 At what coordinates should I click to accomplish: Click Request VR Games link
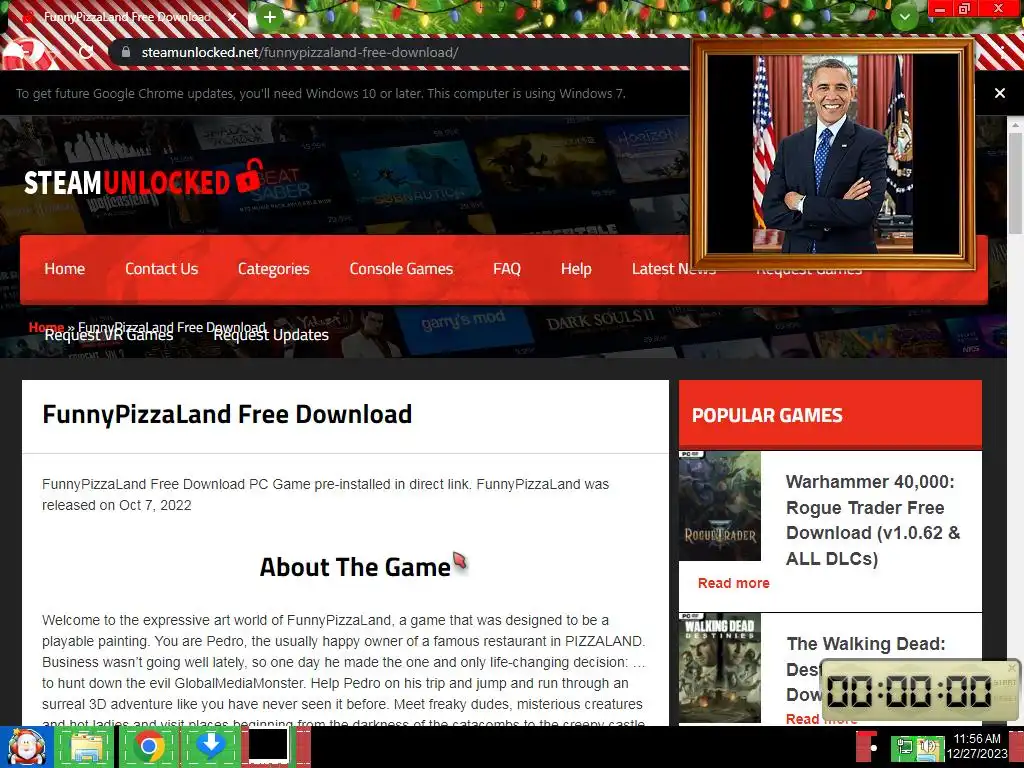coord(109,335)
